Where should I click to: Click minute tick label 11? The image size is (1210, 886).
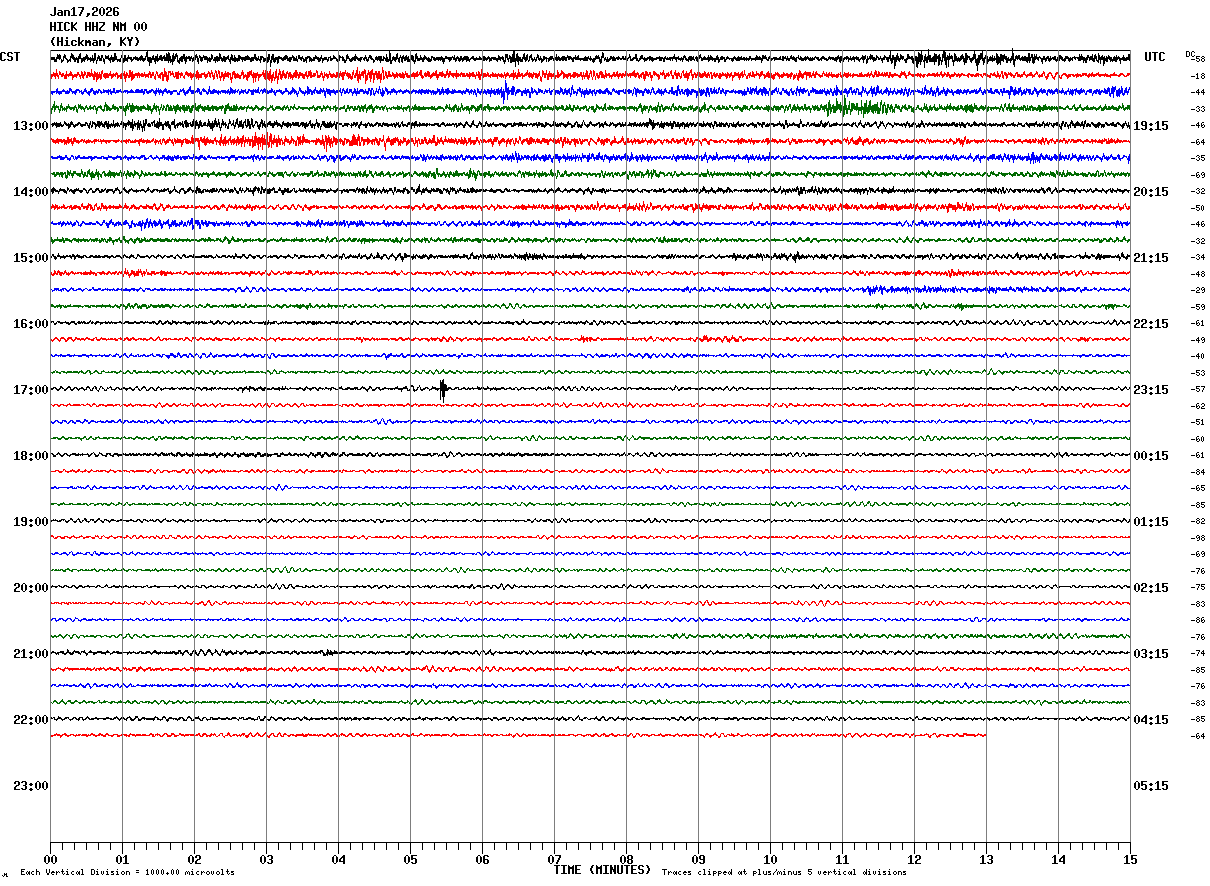(x=842, y=859)
